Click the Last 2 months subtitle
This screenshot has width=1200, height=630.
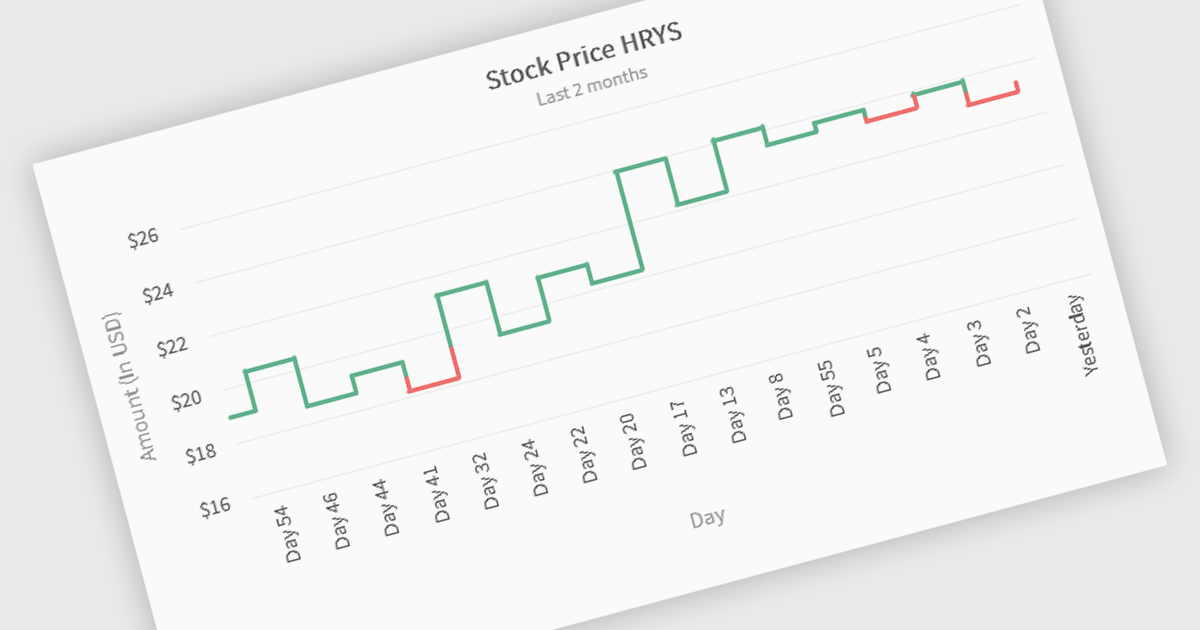(x=591, y=86)
